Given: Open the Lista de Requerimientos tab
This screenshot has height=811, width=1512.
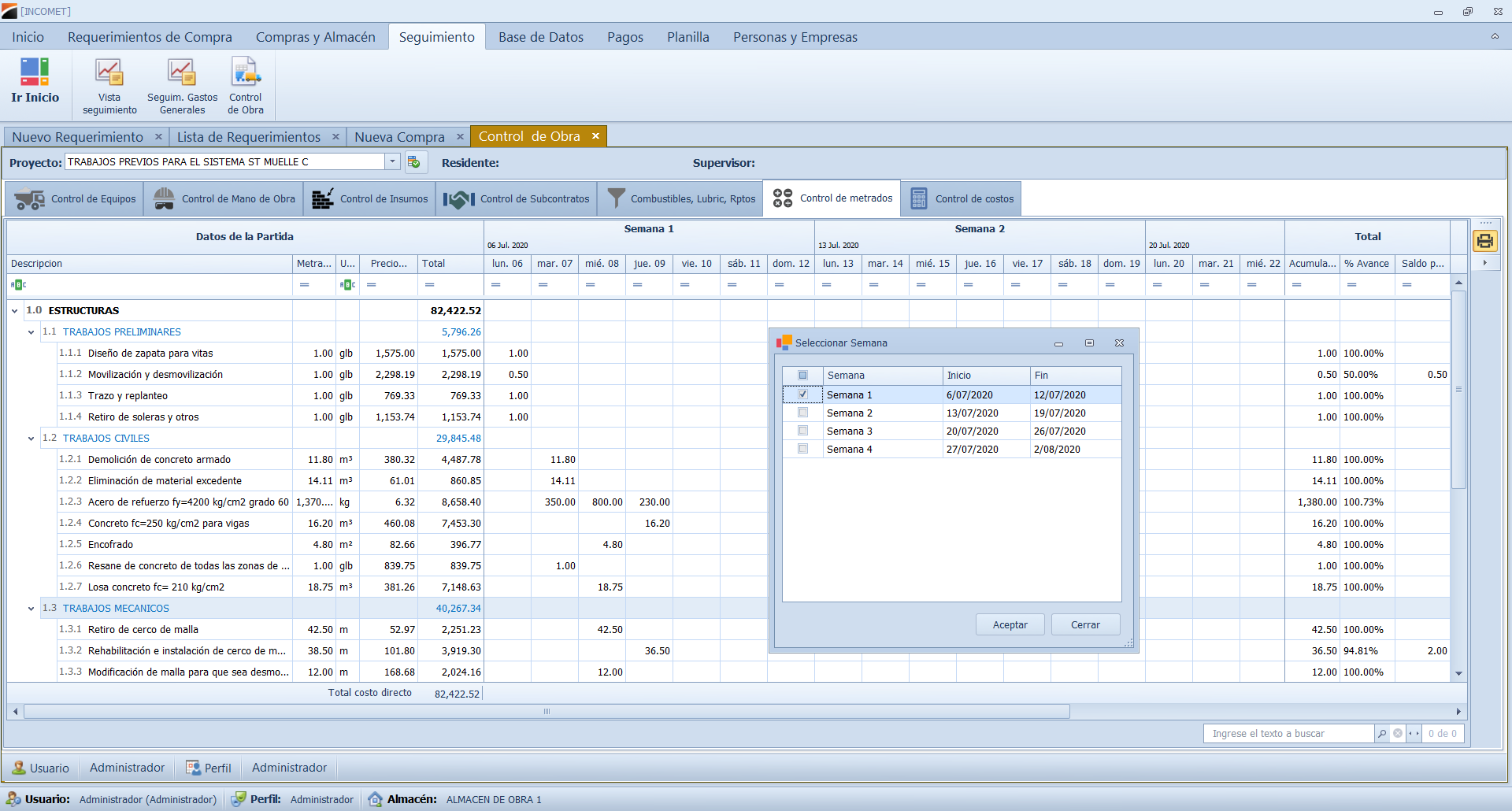Looking at the screenshot, I should point(248,137).
